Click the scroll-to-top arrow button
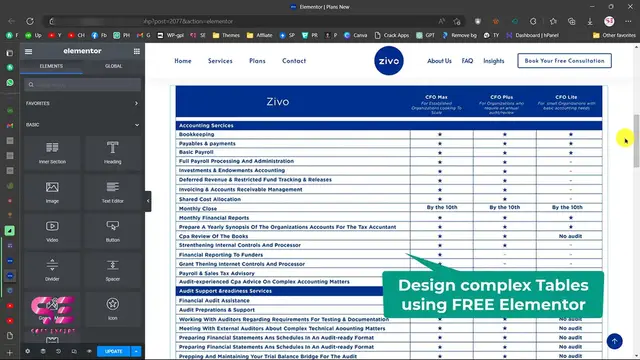 tap(615, 342)
